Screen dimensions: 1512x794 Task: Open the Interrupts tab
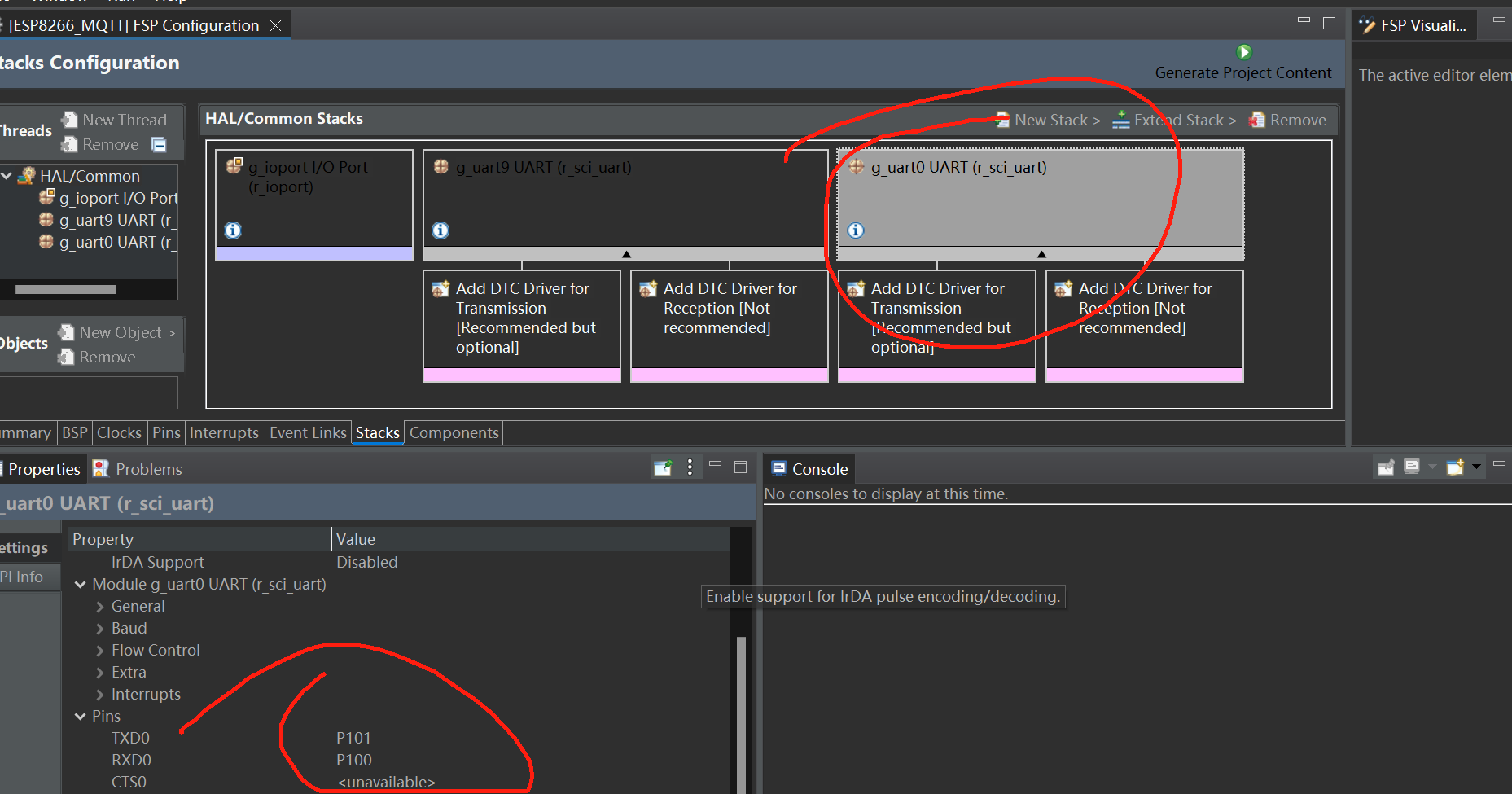pyautogui.click(x=224, y=433)
